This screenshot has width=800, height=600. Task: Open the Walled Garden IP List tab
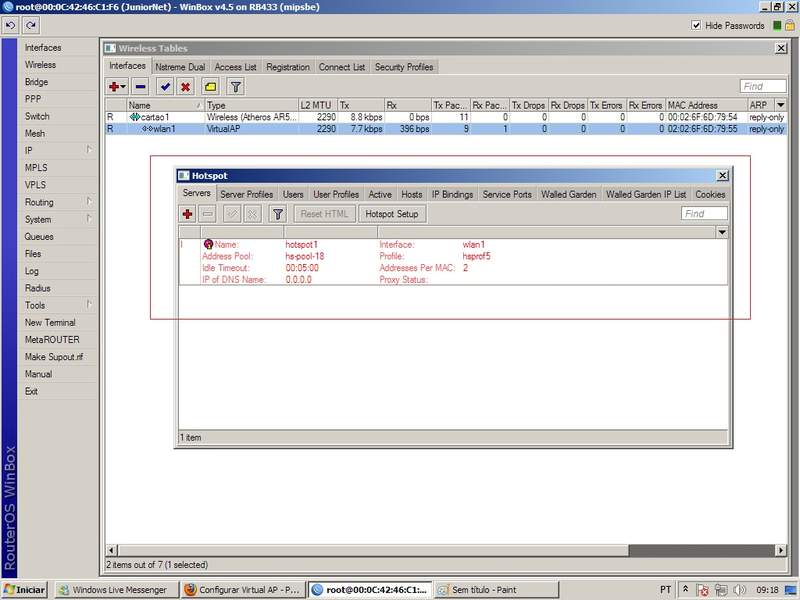(646, 194)
